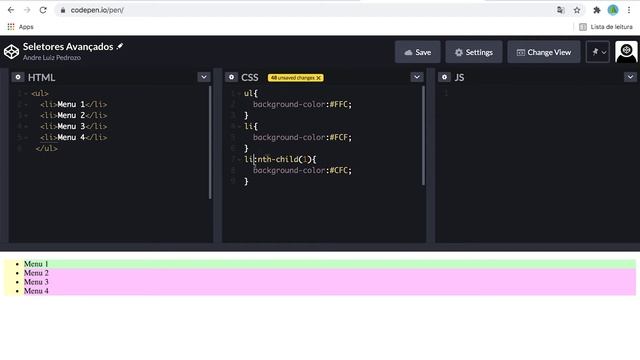Viewport: 640px width, 360px height.
Task: Open the translate page icon
Action: pos(560,10)
